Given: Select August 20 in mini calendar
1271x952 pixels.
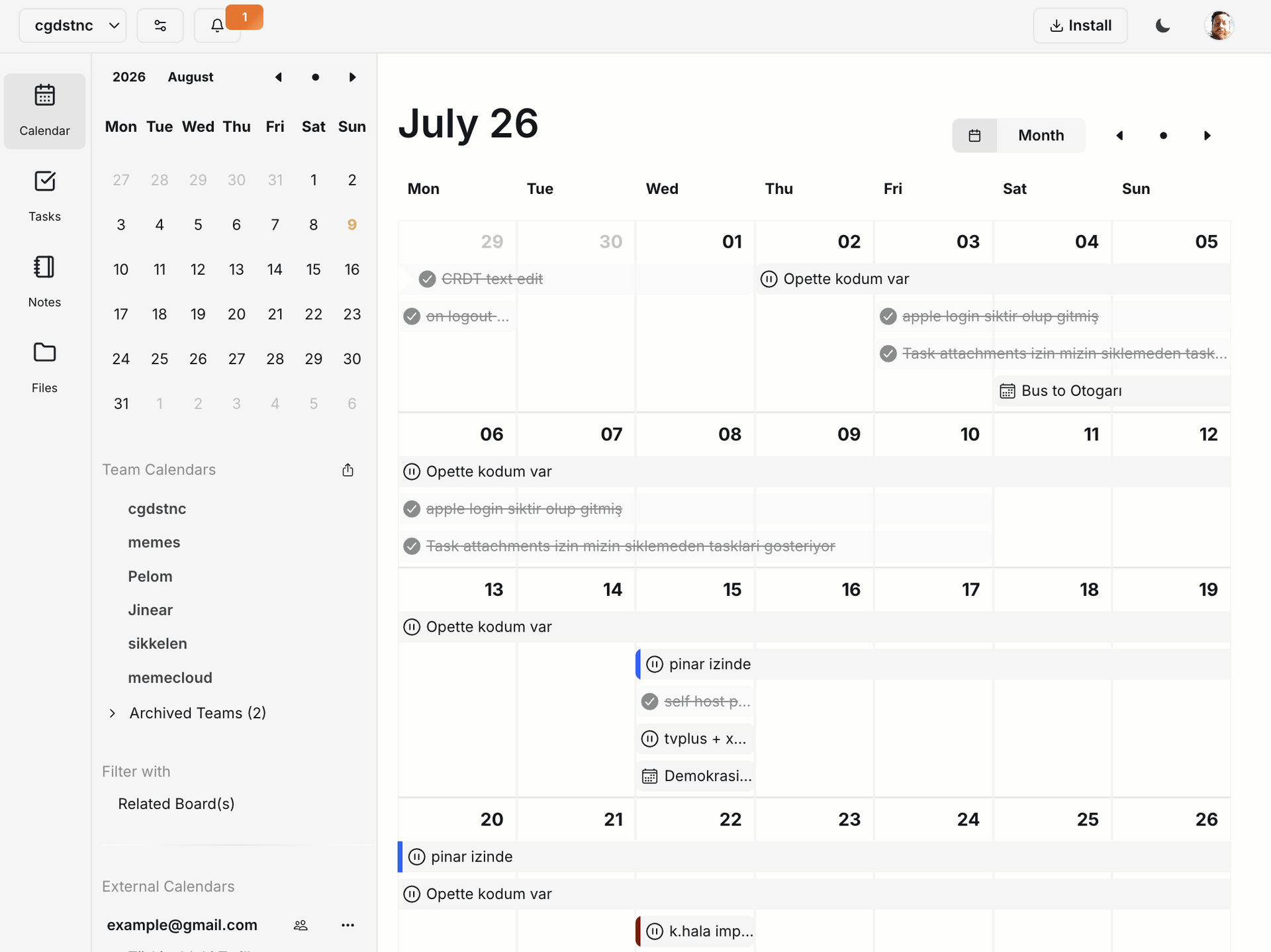Looking at the screenshot, I should pos(236,314).
